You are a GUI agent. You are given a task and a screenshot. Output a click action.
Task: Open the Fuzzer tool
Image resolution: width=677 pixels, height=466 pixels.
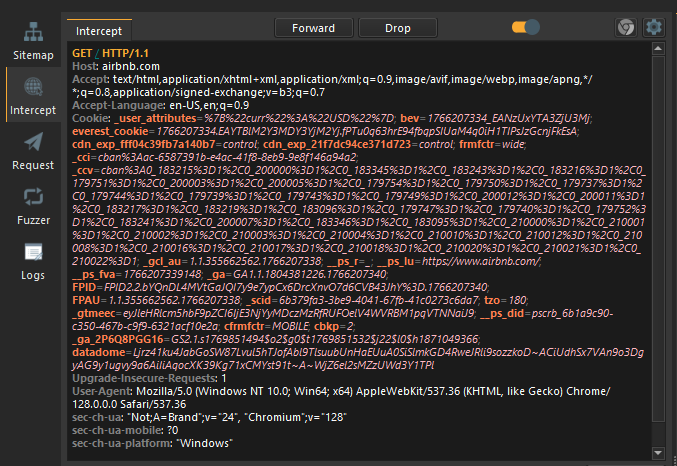(x=33, y=206)
